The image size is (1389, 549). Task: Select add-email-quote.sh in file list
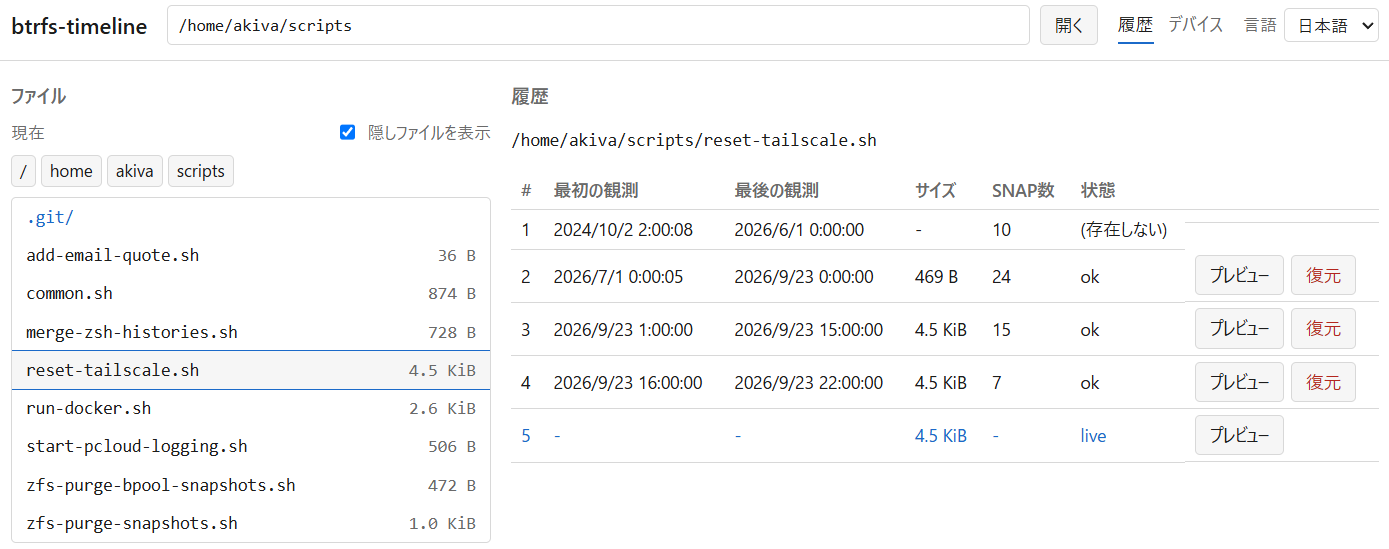point(251,255)
